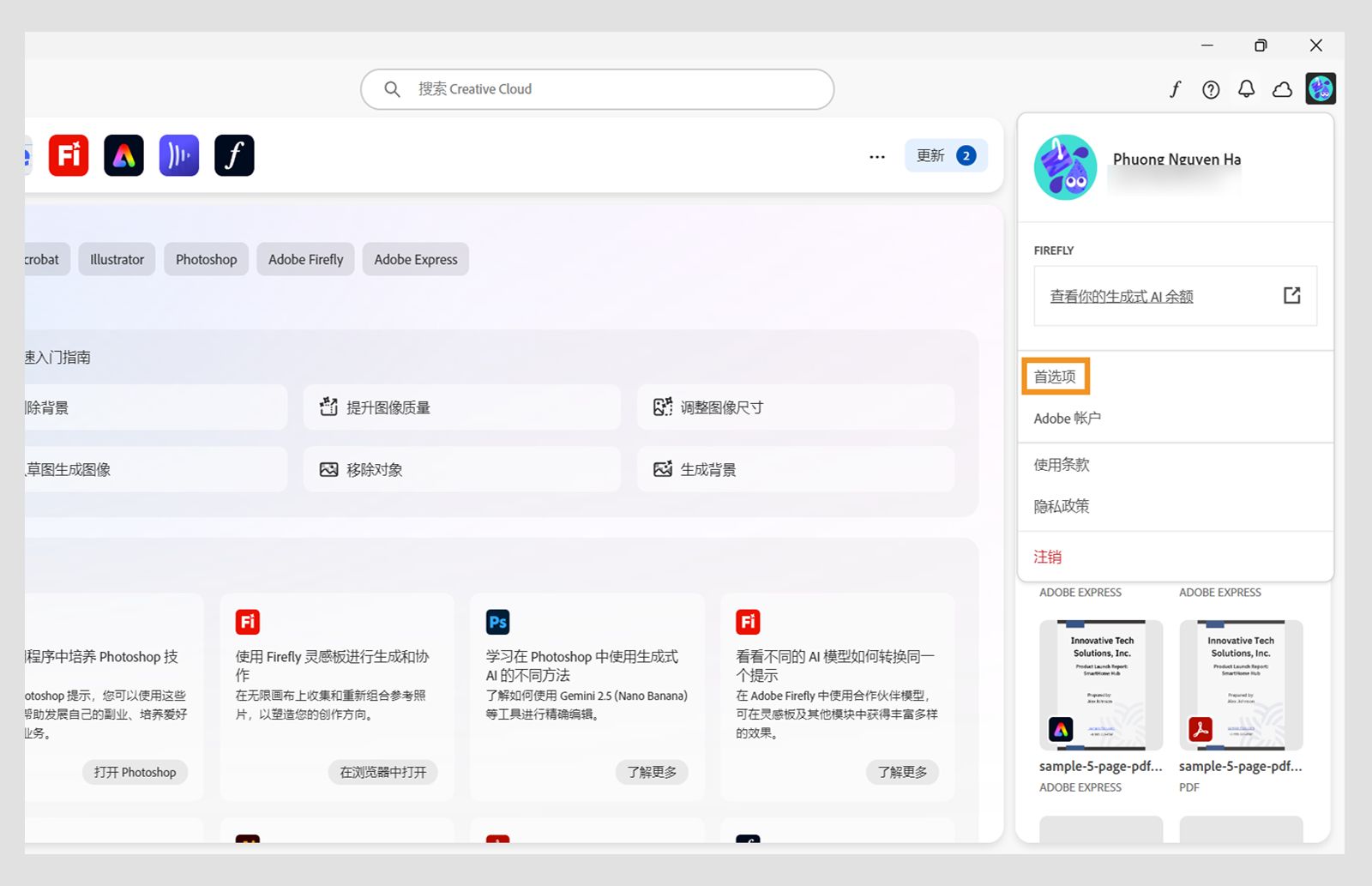Open the Help question mark icon
1372x886 pixels.
coord(1211,89)
